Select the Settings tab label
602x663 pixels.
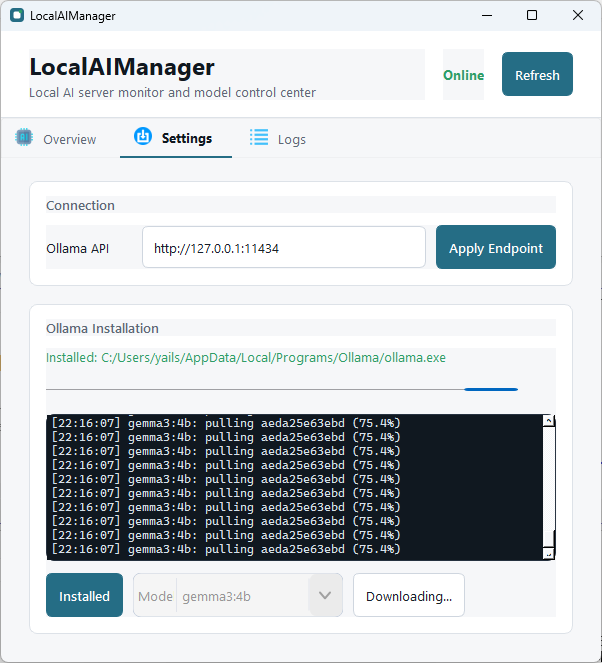(x=187, y=138)
